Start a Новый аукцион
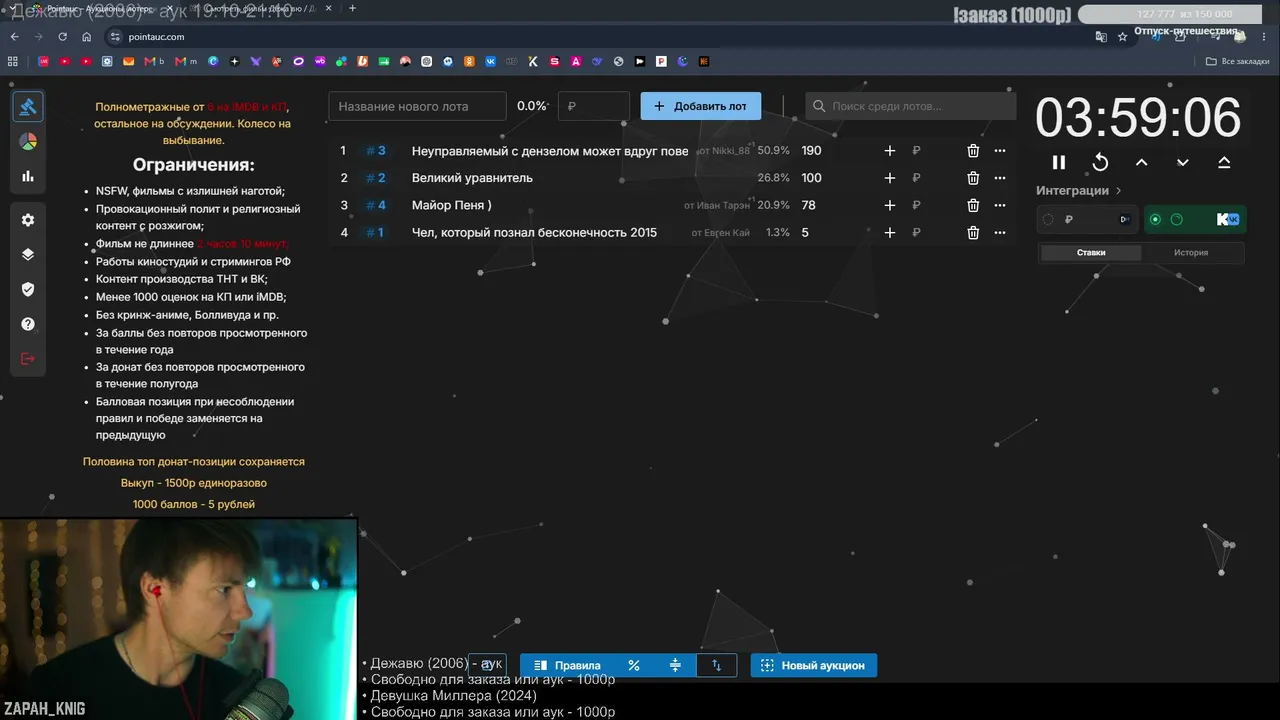Viewport: 1280px width, 720px height. pos(814,665)
